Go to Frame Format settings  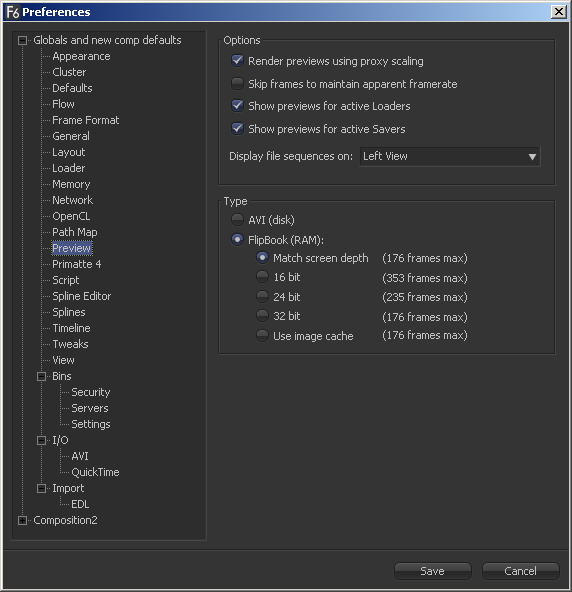click(x=86, y=120)
